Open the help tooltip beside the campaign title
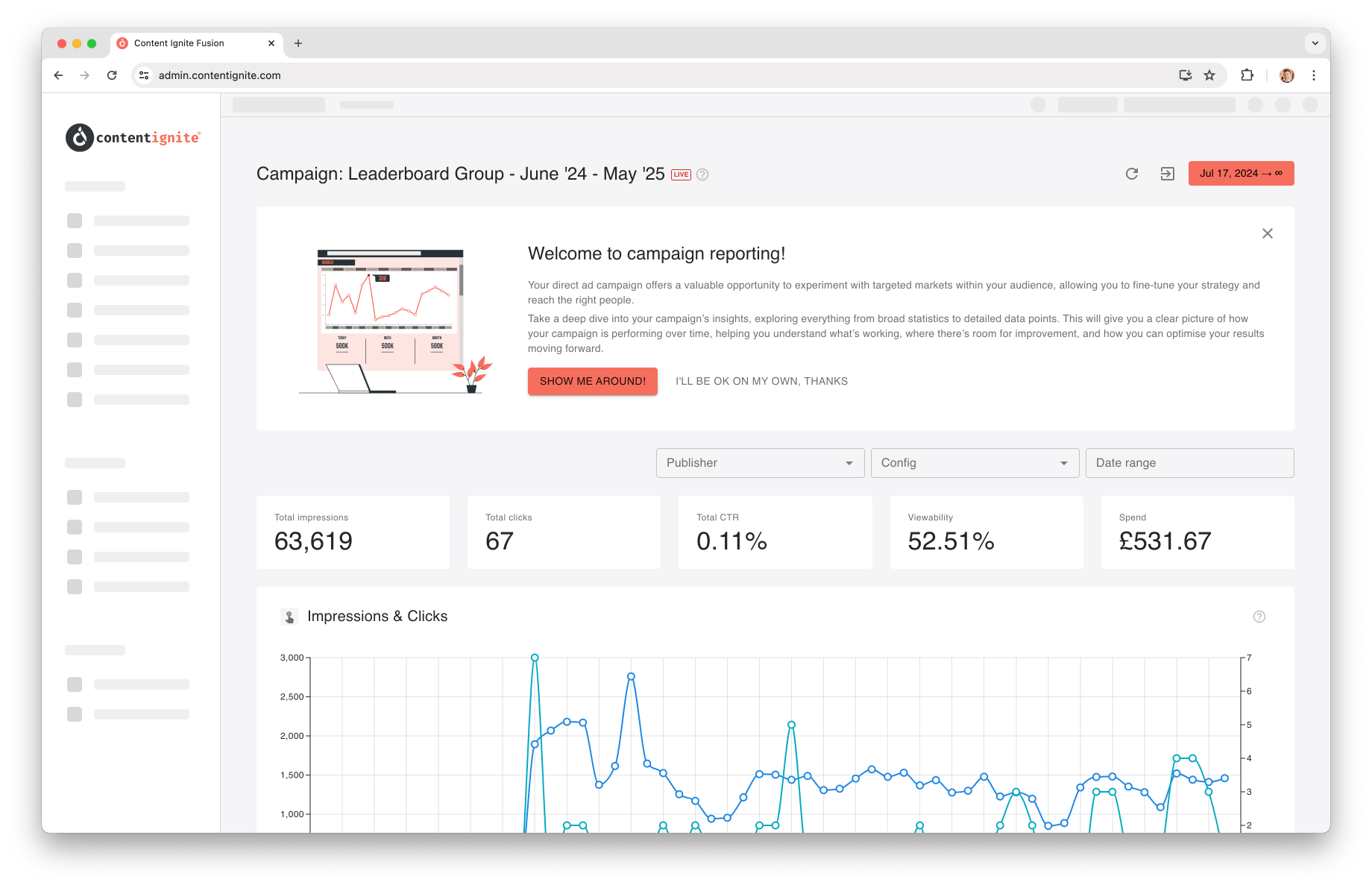The width and height of the screenshot is (1372, 888). pos(702,174)
